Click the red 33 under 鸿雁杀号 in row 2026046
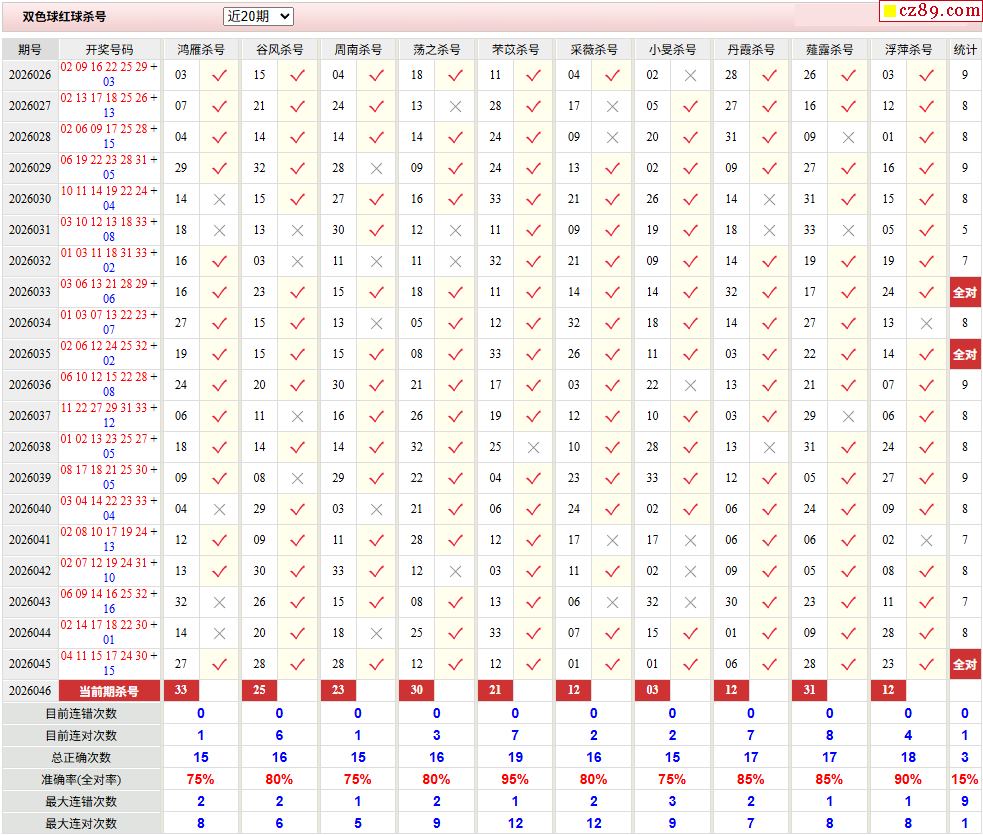The image size is (983, 835). [x=181, y=690]
